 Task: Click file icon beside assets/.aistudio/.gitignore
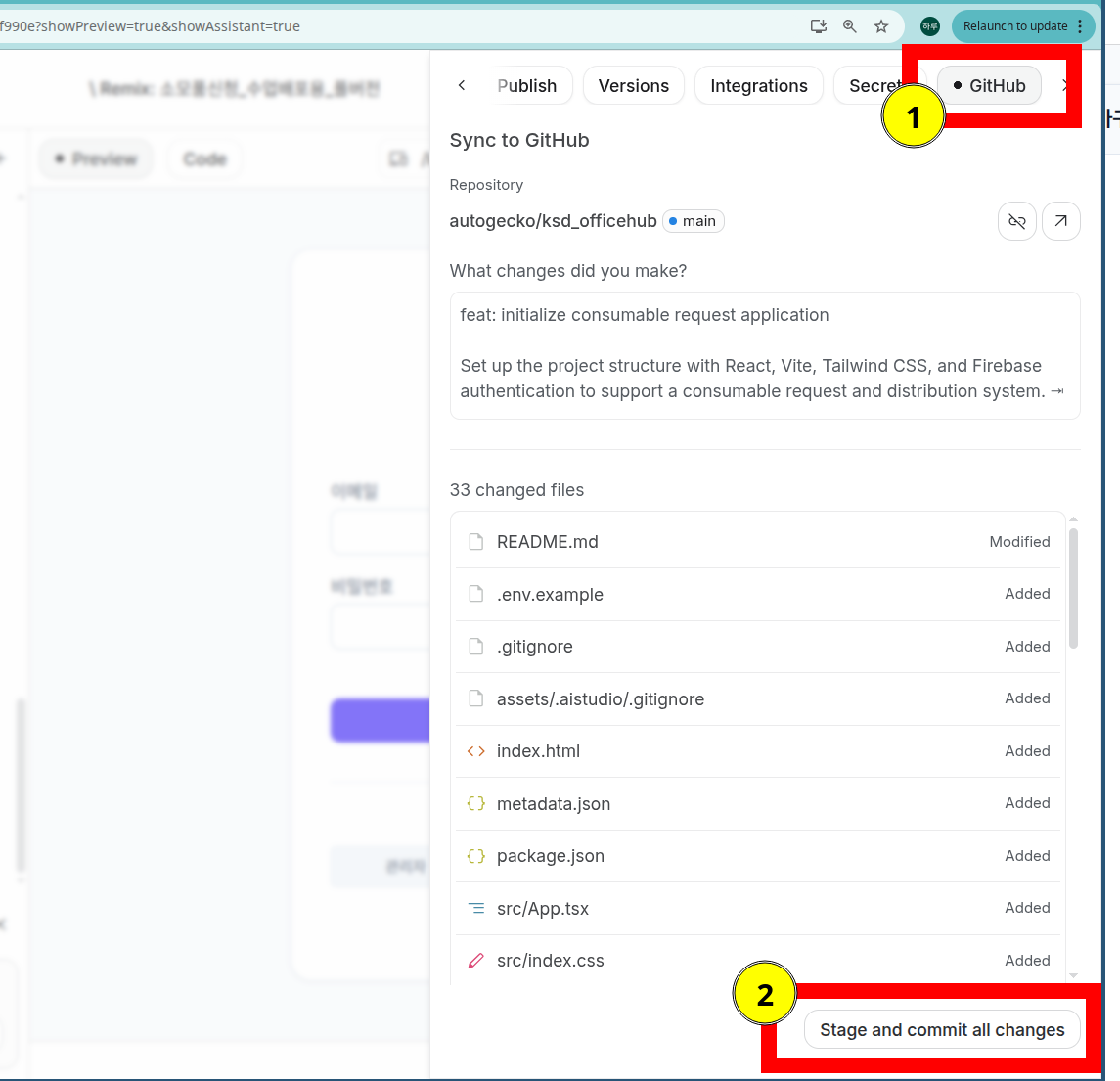(475, 698)
